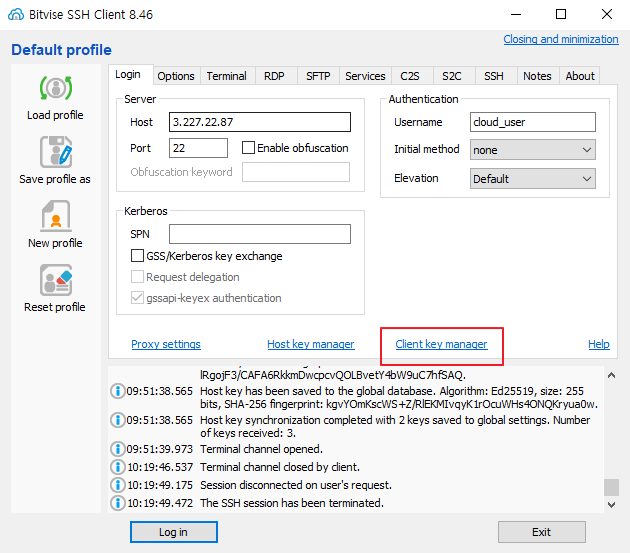Click the 'Default profile' heading
This screenshot has width=630, height=553.
(x=61, y=50)
